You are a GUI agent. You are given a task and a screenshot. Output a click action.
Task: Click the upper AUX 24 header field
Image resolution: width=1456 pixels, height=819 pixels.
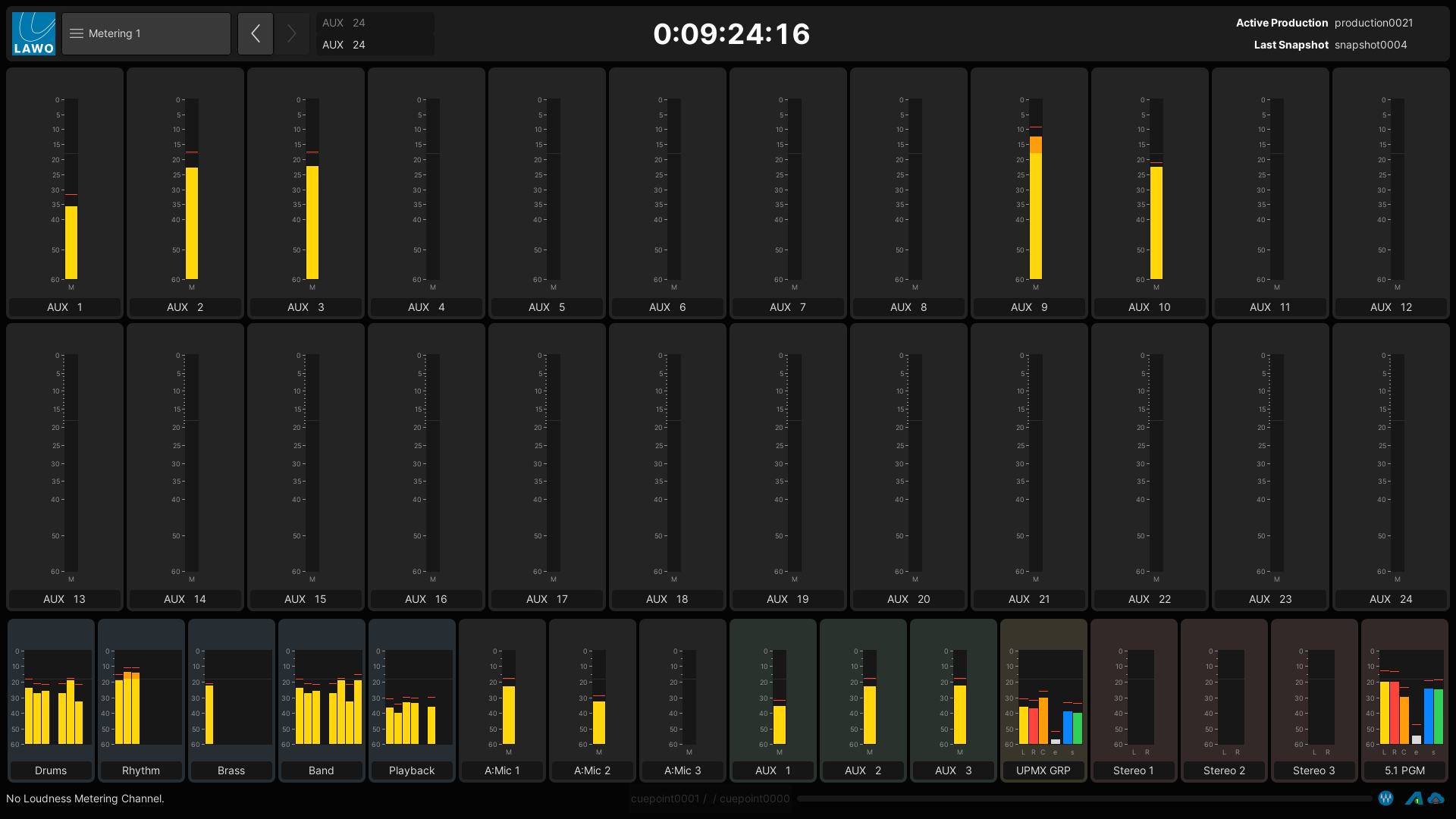[375, 23]
